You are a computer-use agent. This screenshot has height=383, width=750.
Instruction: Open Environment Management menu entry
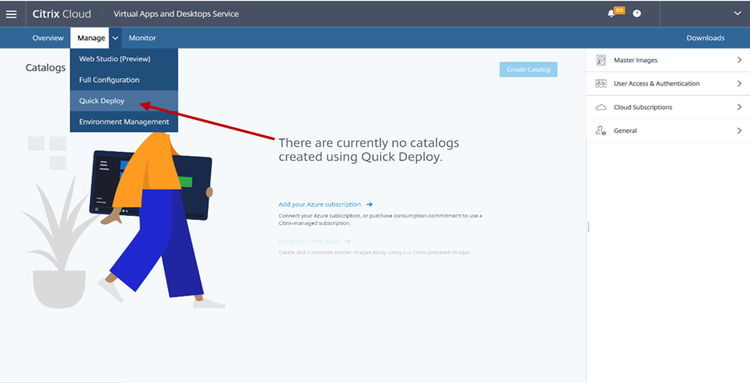point(124,122)
